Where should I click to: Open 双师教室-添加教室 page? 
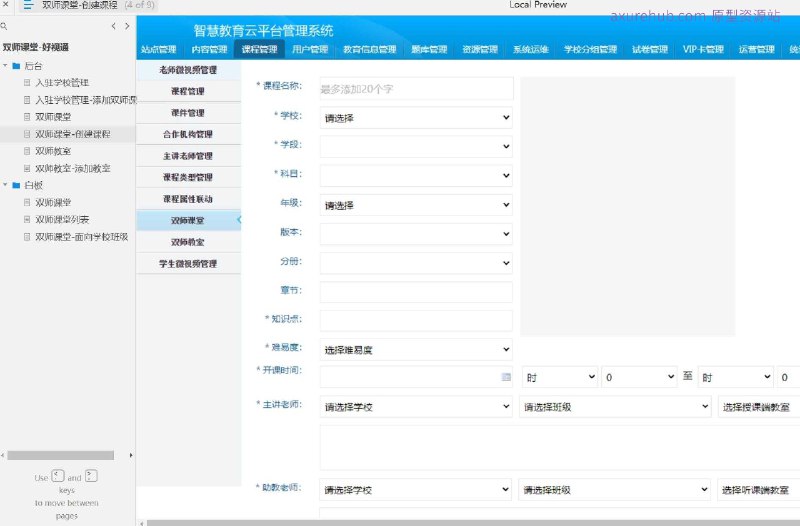pyautogui.click(x=72, y=168)
